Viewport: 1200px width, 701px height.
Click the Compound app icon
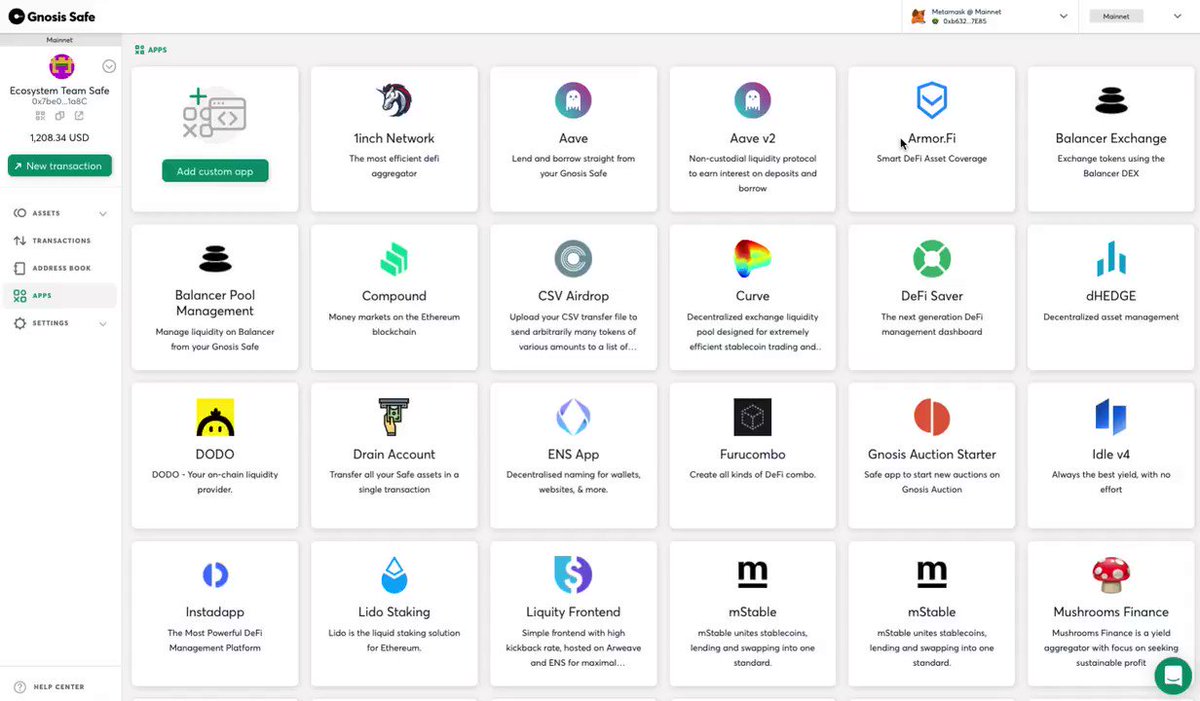tap(393, 258)
